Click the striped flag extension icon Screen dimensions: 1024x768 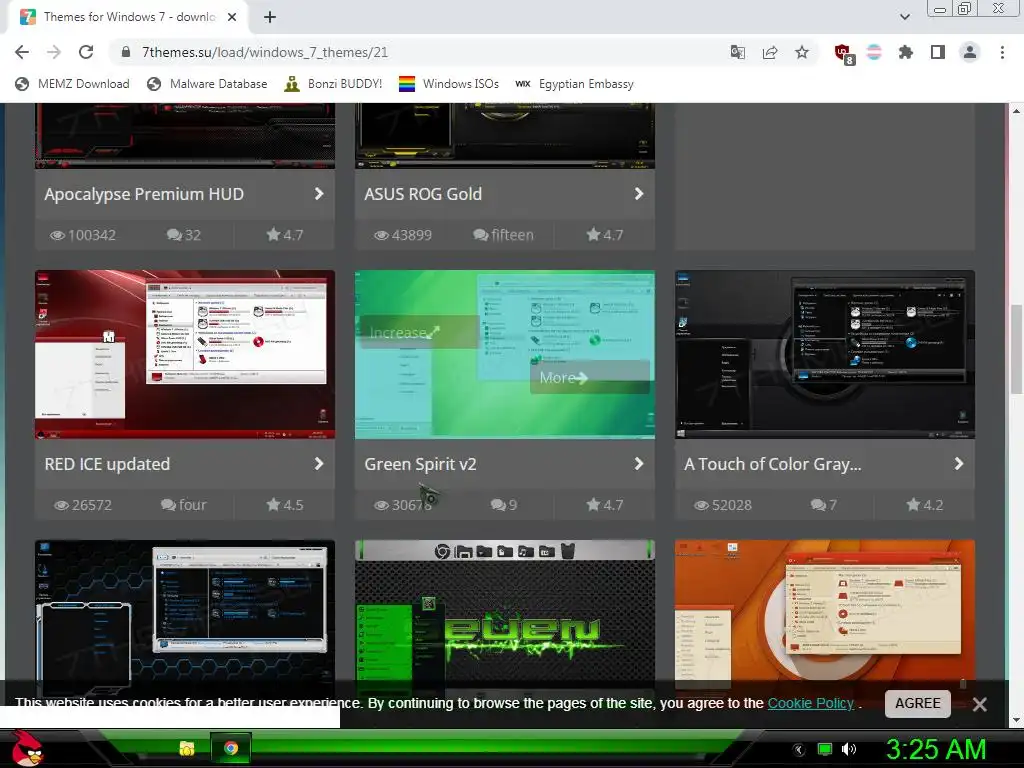pyautogui.click(x=874, y=52)
